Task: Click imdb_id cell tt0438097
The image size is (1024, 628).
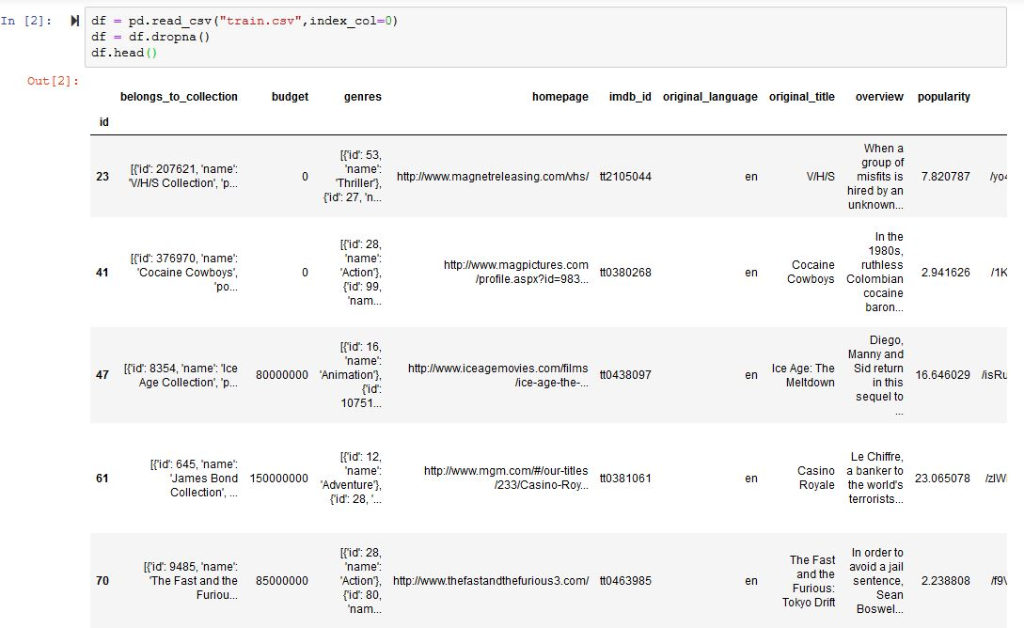Action: coord(626,375)
